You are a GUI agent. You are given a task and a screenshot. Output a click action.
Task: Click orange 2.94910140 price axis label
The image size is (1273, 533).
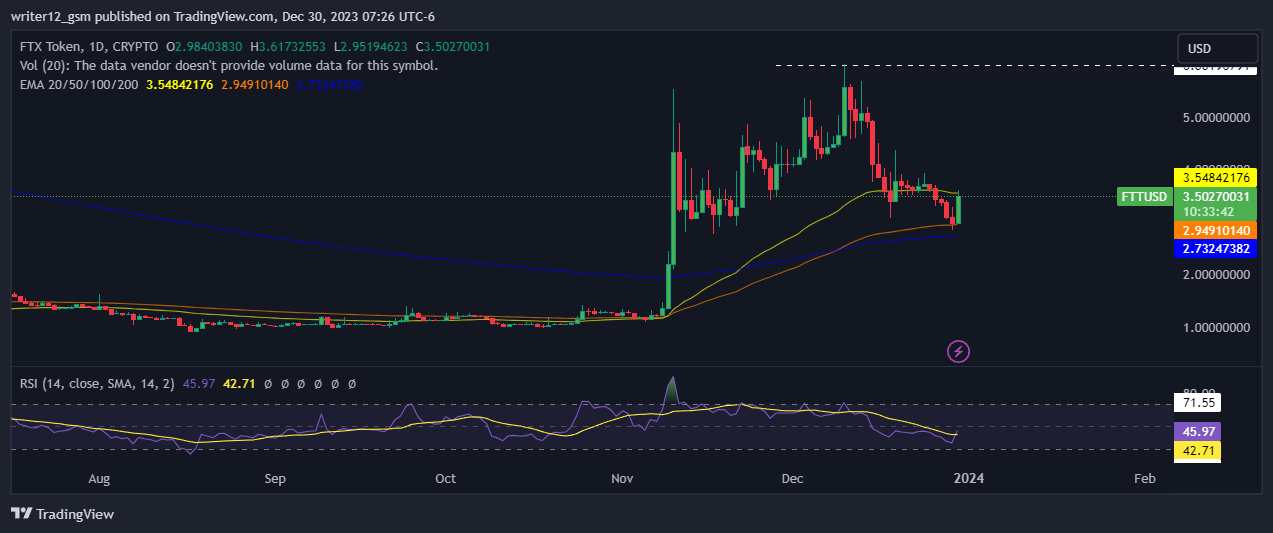(x=1216, y=230)
